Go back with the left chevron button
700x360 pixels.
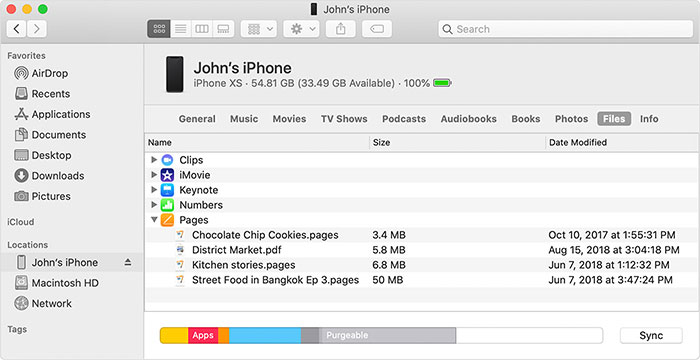click(x=17, y=29)
